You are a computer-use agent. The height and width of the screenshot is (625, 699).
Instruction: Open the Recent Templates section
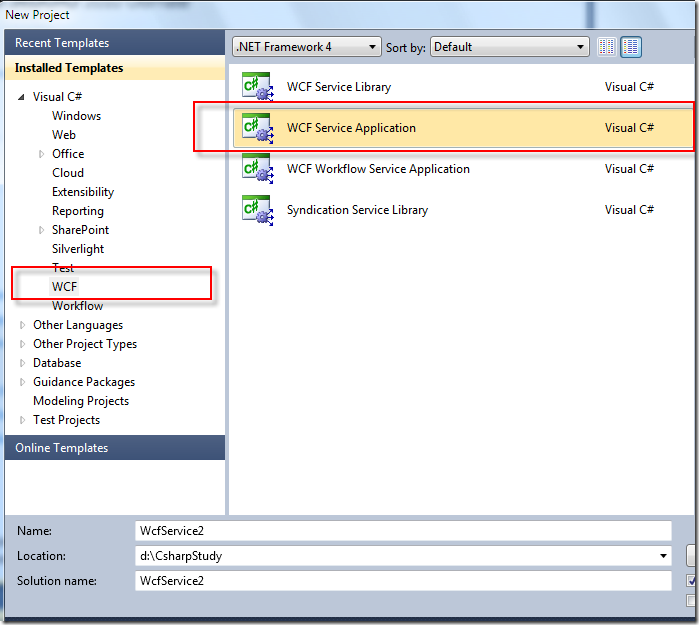pos(115,43)
